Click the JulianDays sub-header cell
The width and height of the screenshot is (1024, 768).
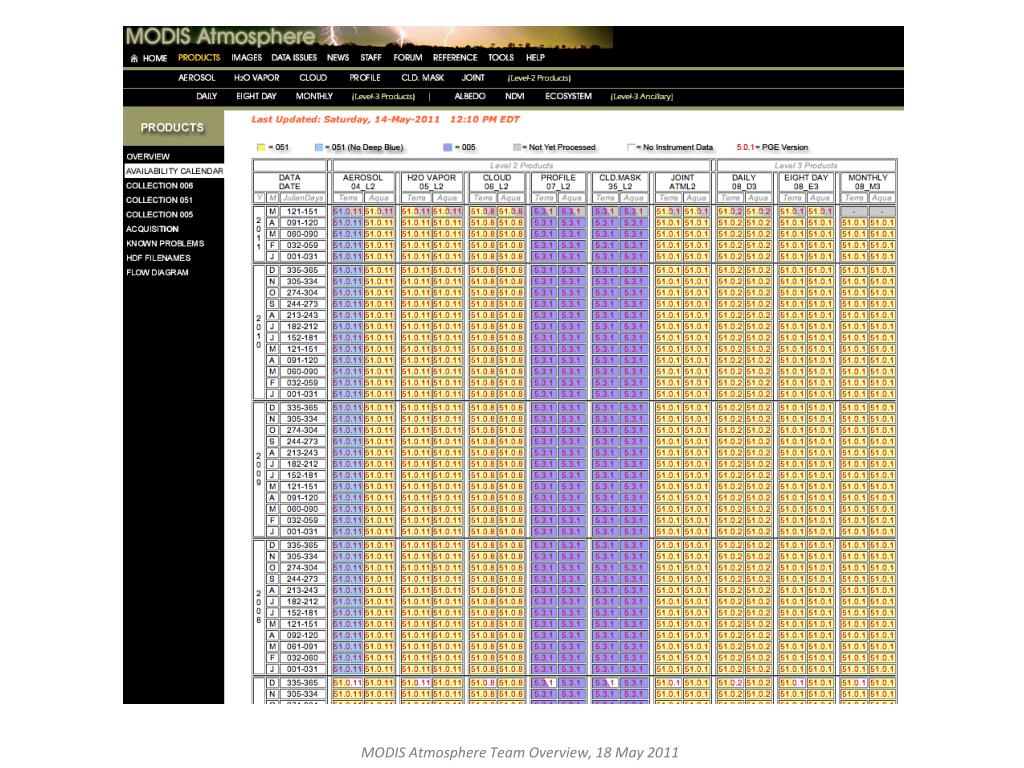pyautogui.click(x=302, y=198)
